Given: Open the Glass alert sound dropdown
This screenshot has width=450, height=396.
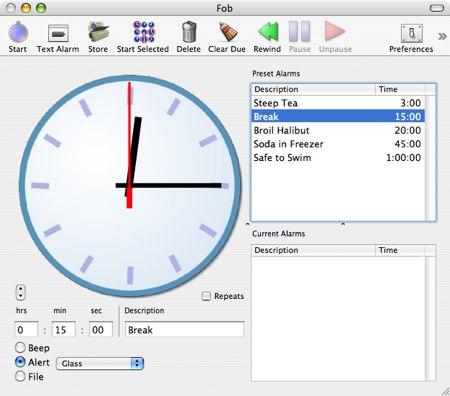Looking at the screenshot, I should [x=100, y=363].
